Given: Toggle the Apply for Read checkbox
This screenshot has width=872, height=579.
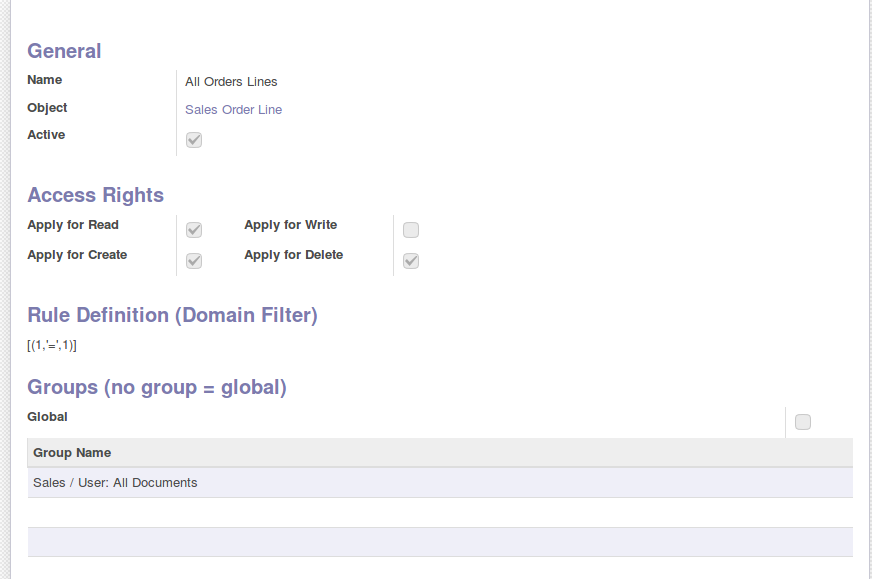Looking at the screenshot, I should click(x=194, y=230).
